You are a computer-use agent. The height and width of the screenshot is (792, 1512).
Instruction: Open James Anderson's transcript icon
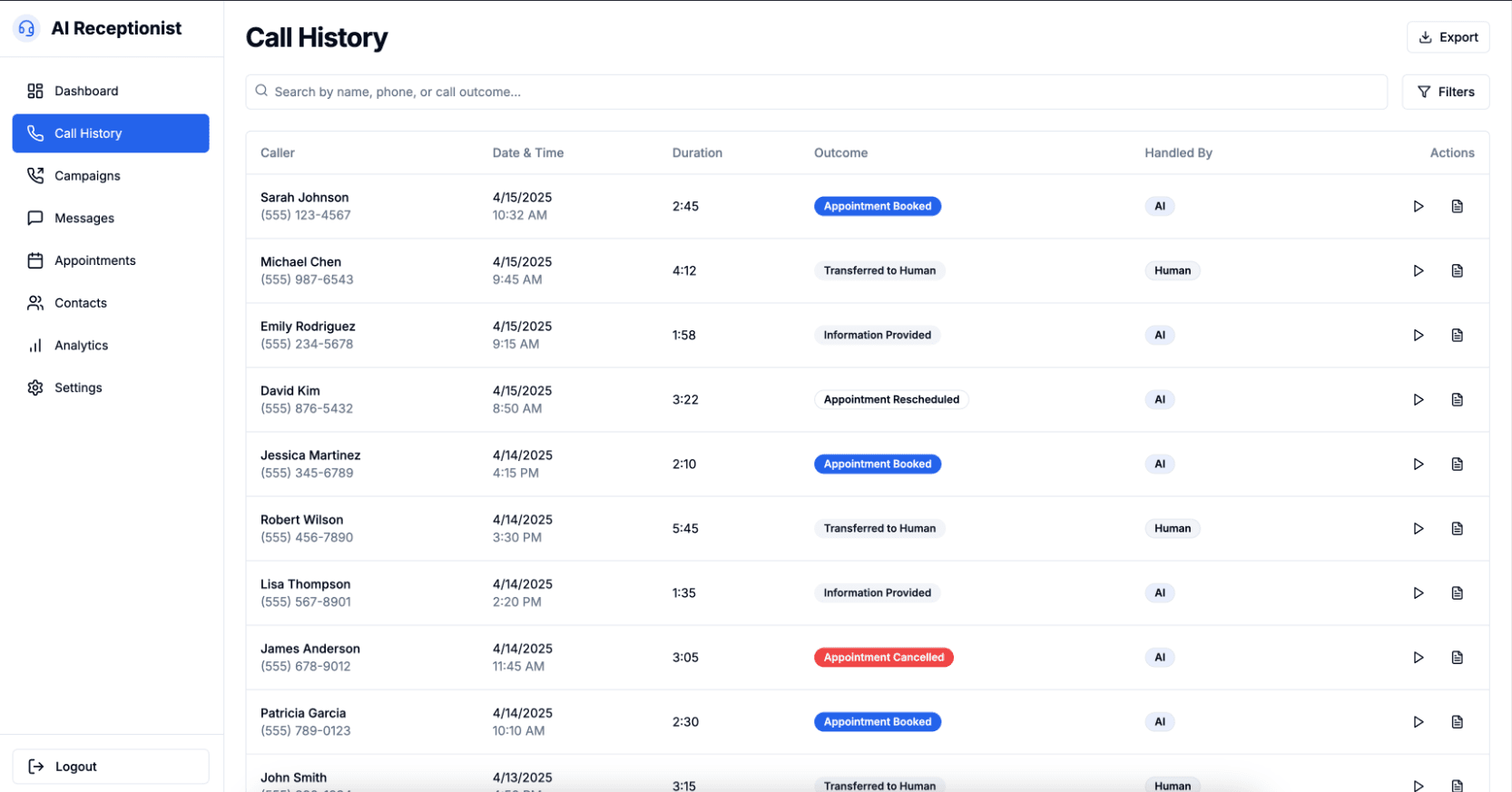pos(1457,658)
